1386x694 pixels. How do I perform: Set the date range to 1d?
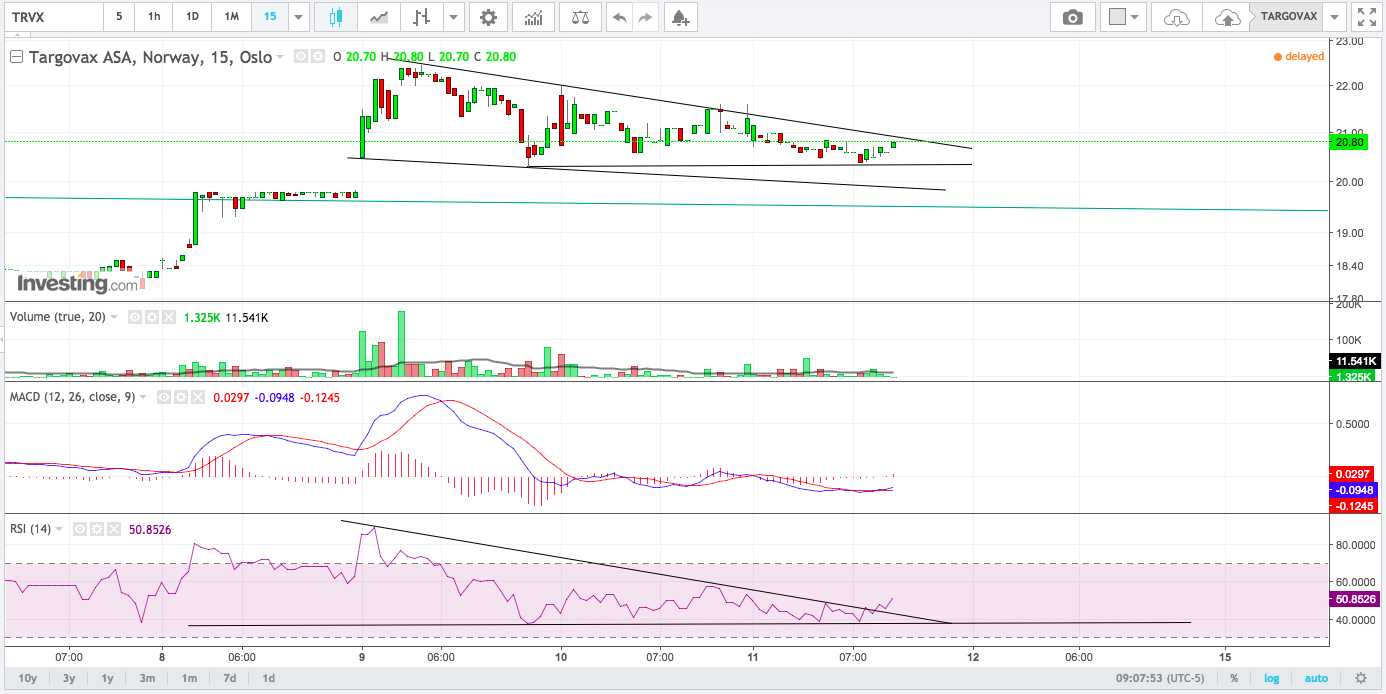tap(269, 678)
